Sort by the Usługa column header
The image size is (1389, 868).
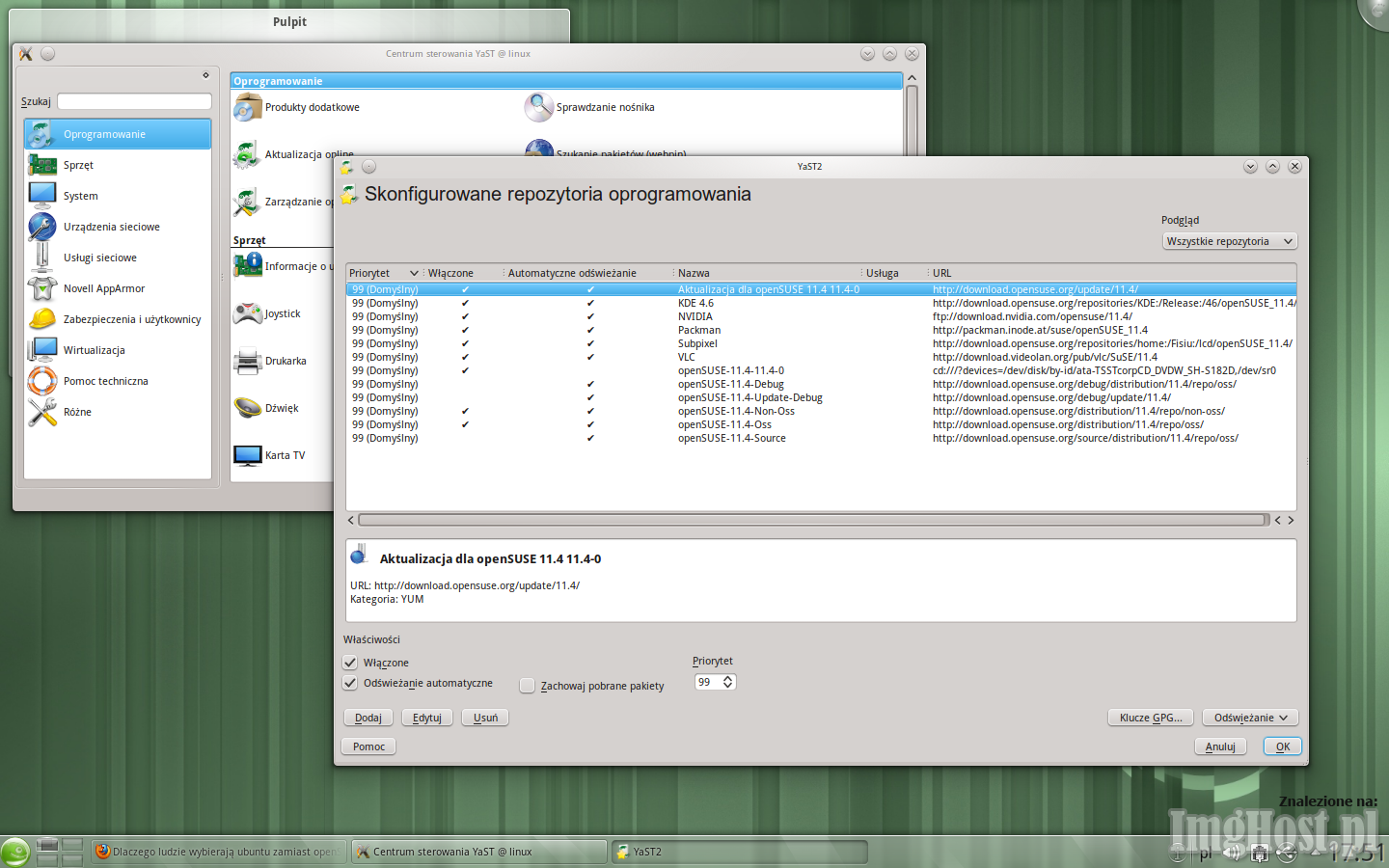[x=893, y=273]
